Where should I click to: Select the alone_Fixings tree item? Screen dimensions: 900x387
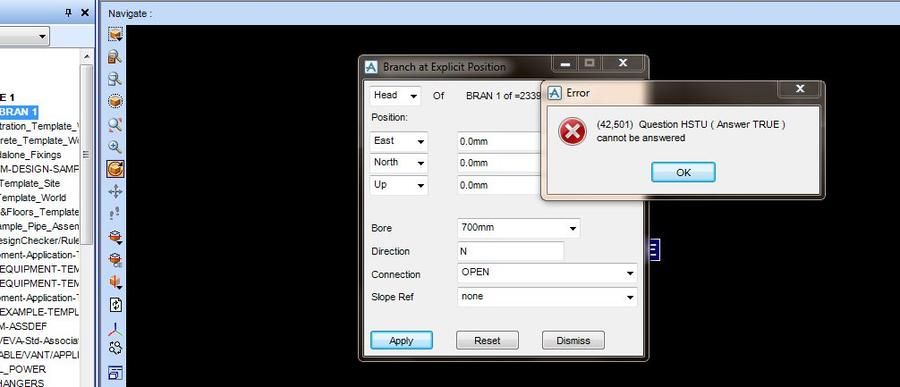point(30,154)
